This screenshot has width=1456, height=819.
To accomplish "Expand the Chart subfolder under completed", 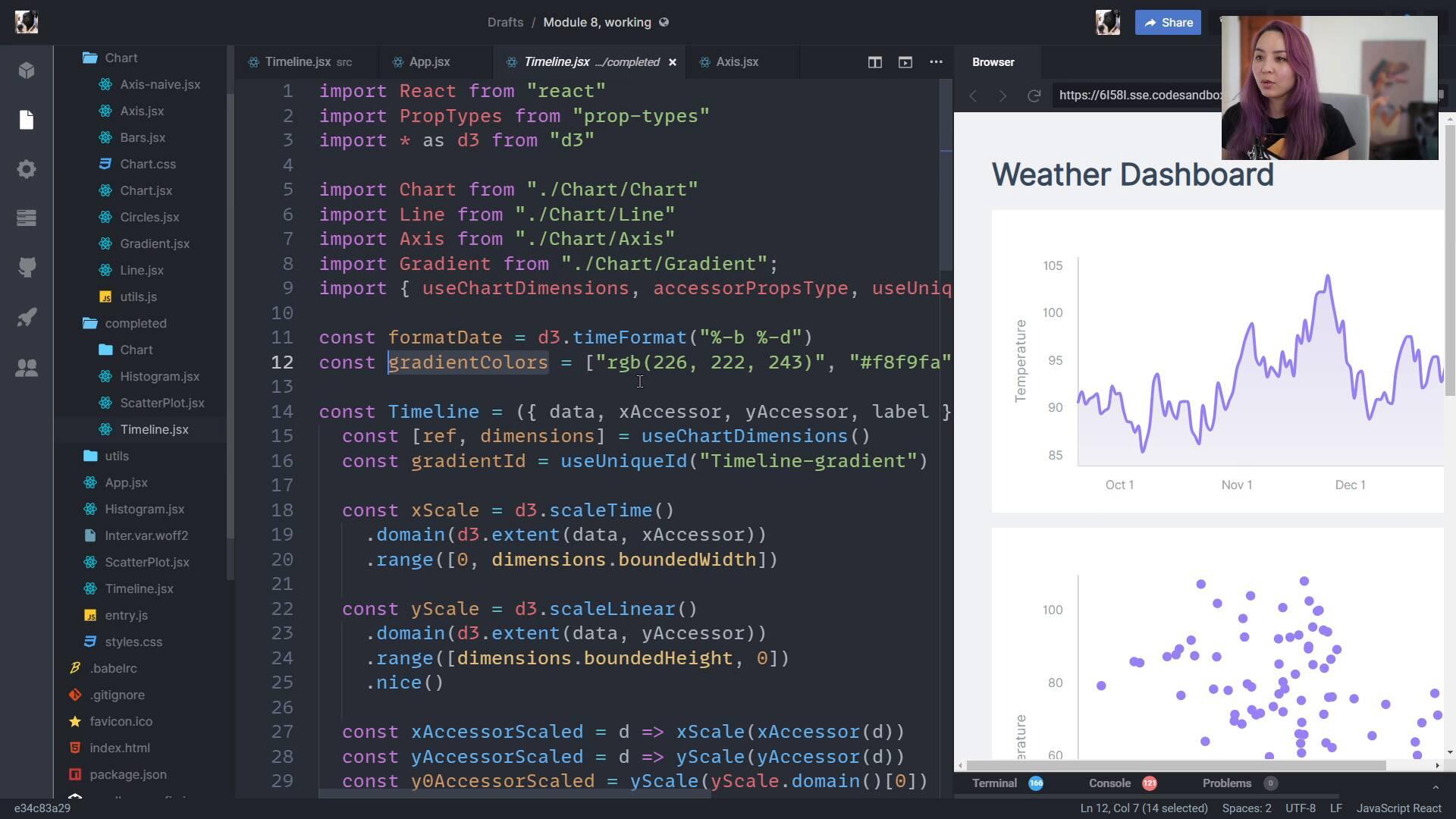I will 136,350.
